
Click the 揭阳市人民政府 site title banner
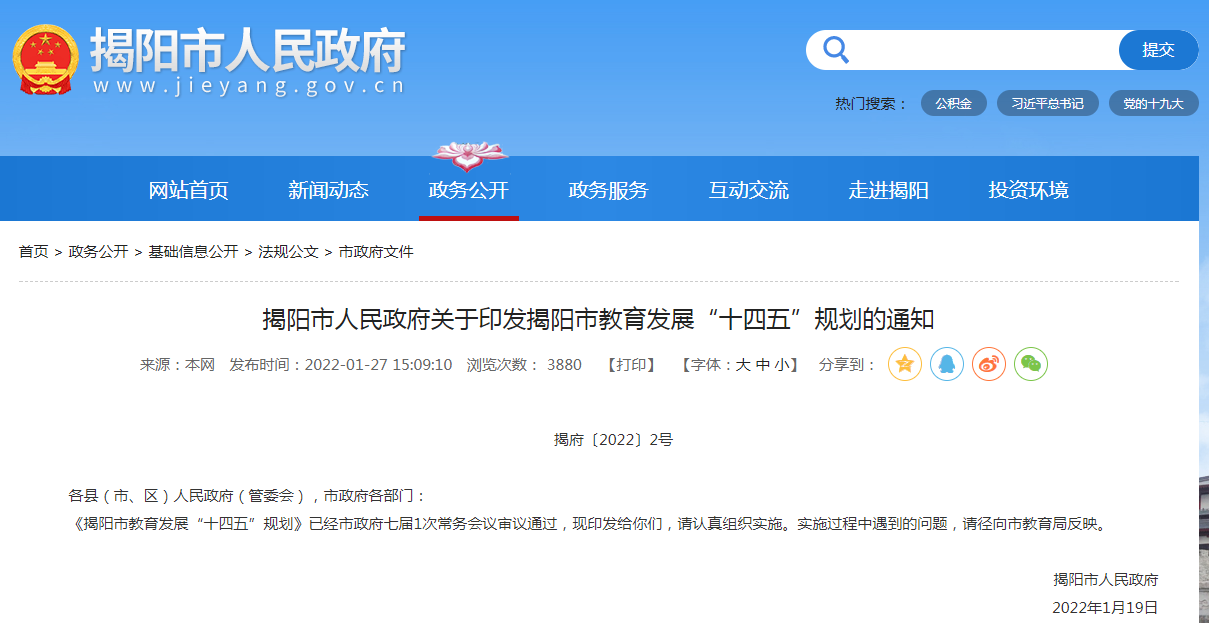point(248,60)
